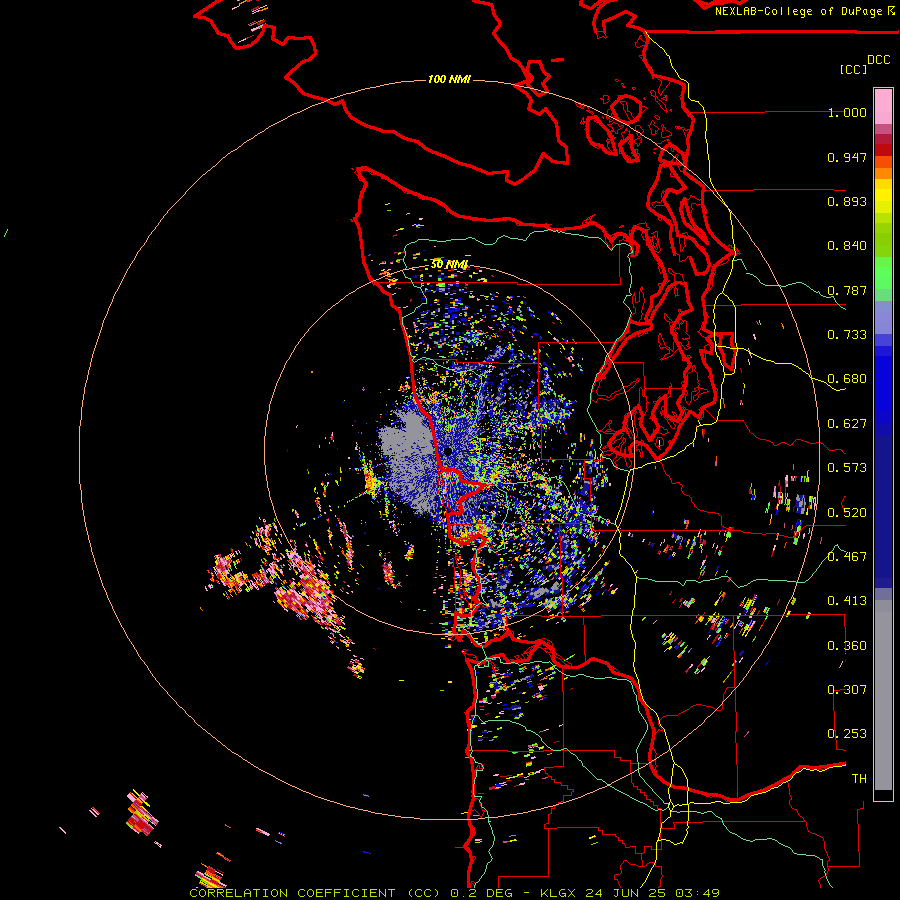Select the 0.307 scale value

pos(847,690)
